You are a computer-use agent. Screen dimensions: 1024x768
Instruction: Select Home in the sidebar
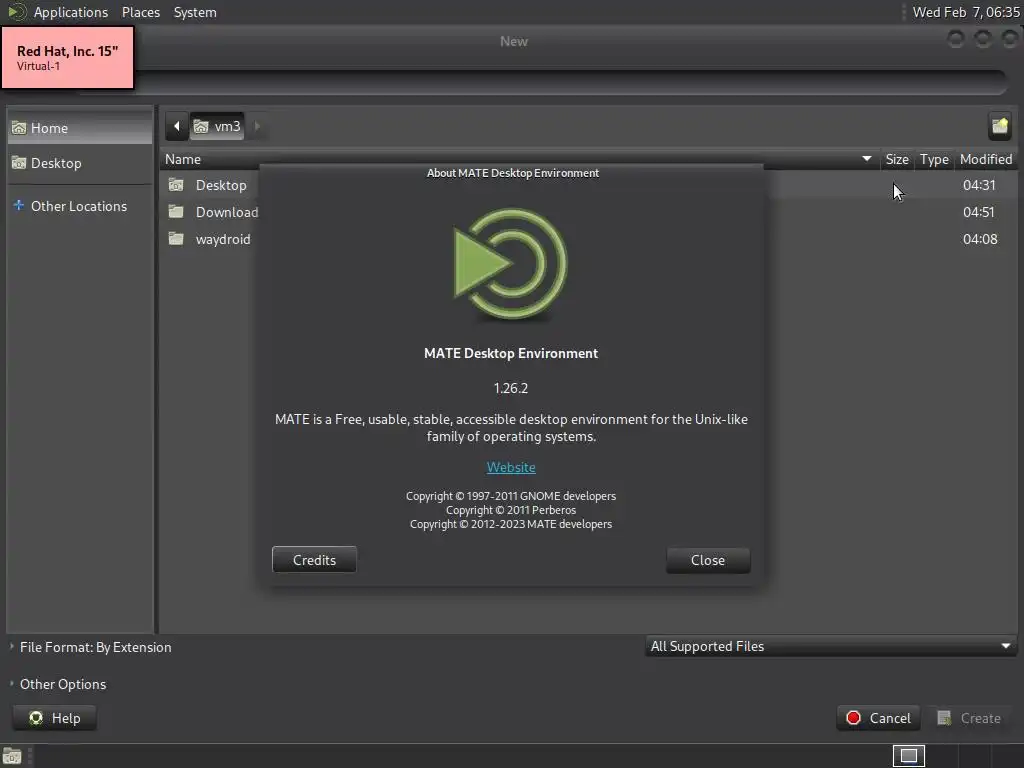tap(80, 128)
